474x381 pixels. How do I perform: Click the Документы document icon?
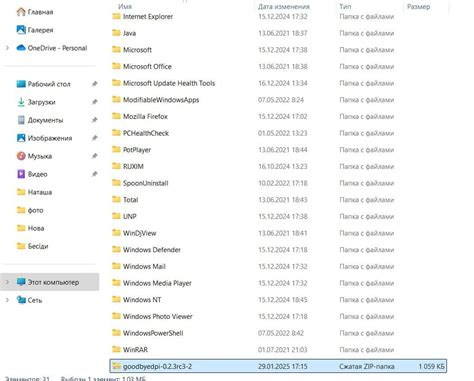pos(21,120)
